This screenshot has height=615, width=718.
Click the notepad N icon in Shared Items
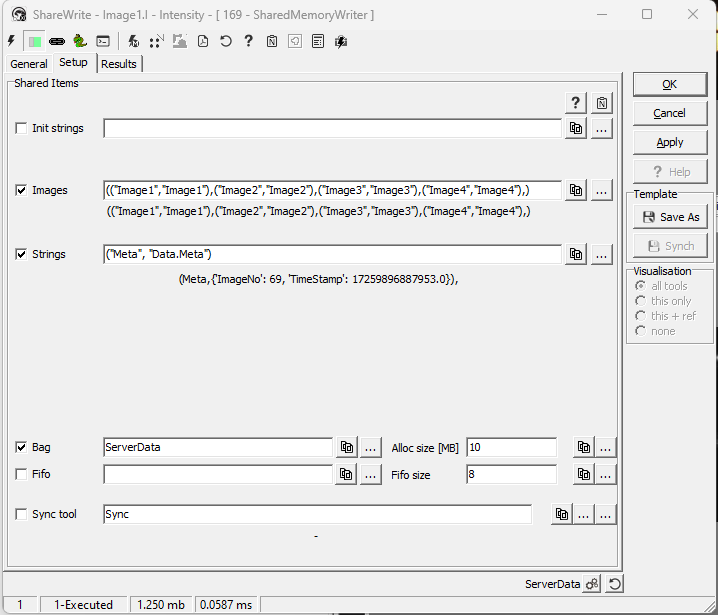pos(602,103)
